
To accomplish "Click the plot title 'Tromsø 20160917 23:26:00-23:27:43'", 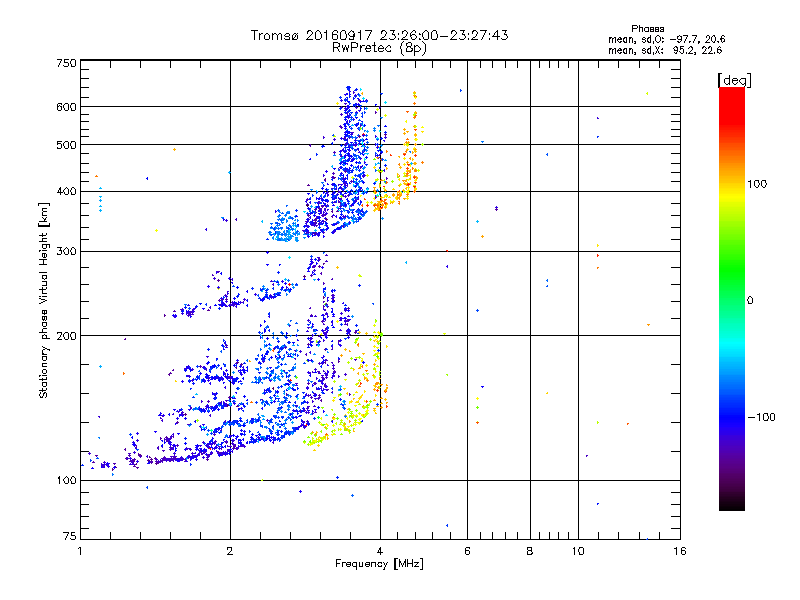I will 379,35.
